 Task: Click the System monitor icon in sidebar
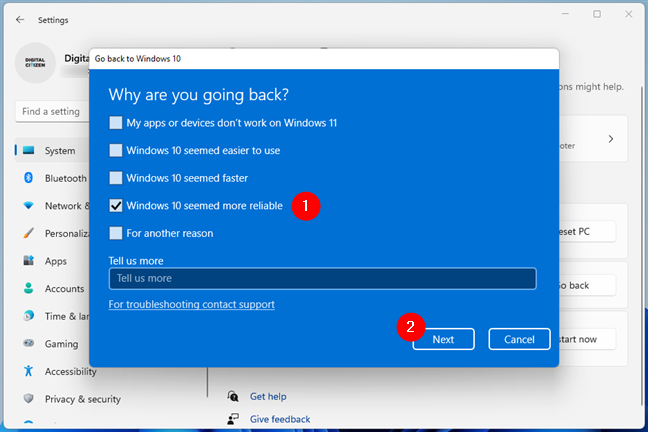[29, 150]
